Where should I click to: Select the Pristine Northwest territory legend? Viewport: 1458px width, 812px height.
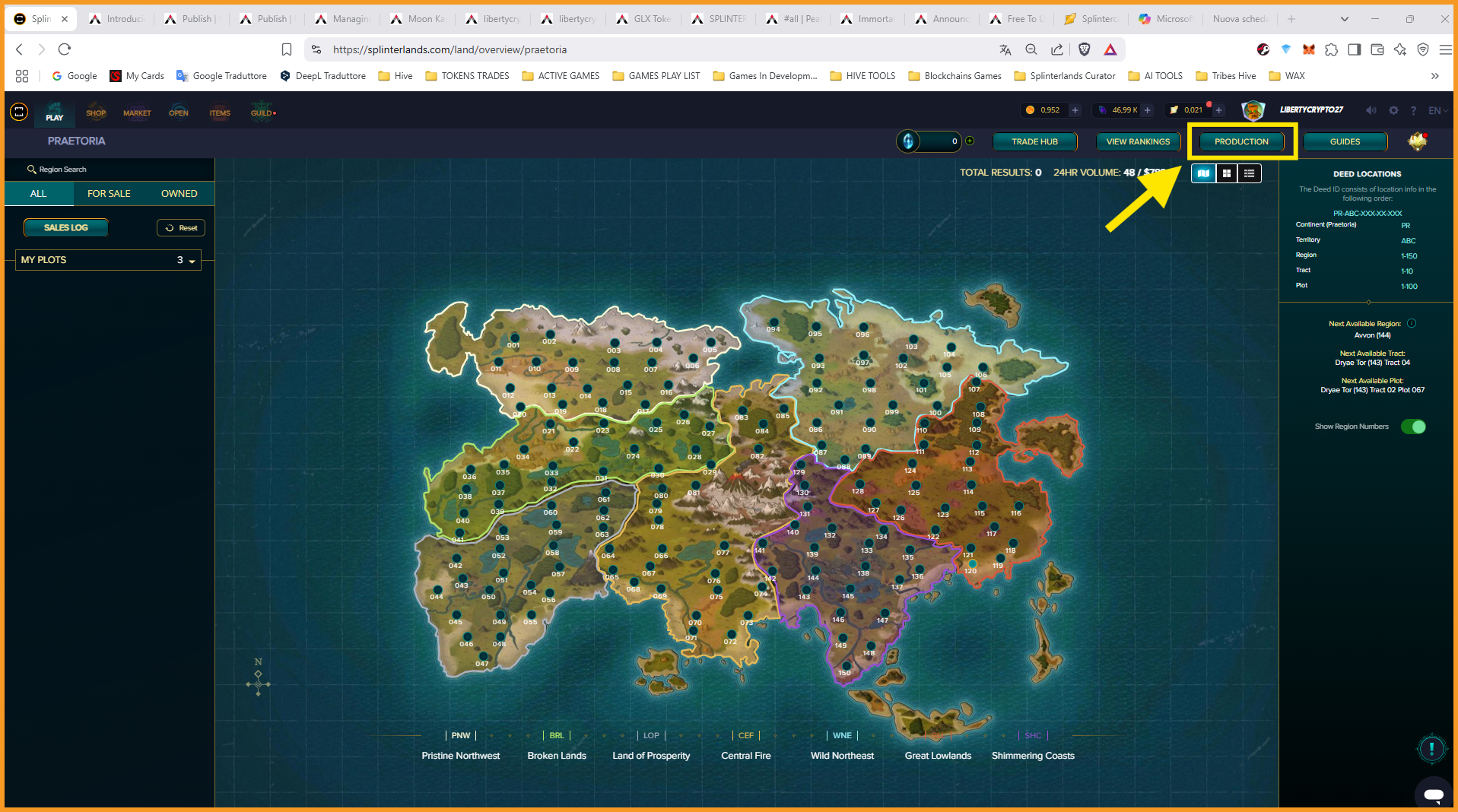[461, 746]
